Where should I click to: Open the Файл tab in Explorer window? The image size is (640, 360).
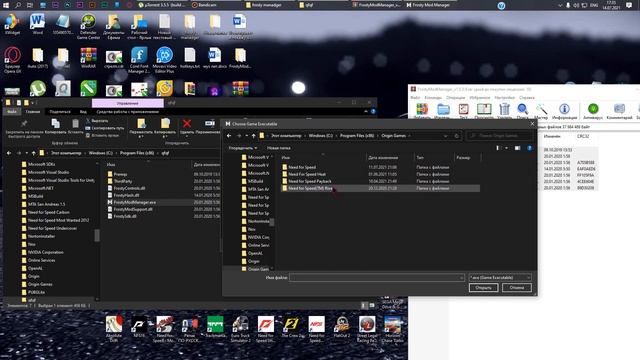point(12,111)
